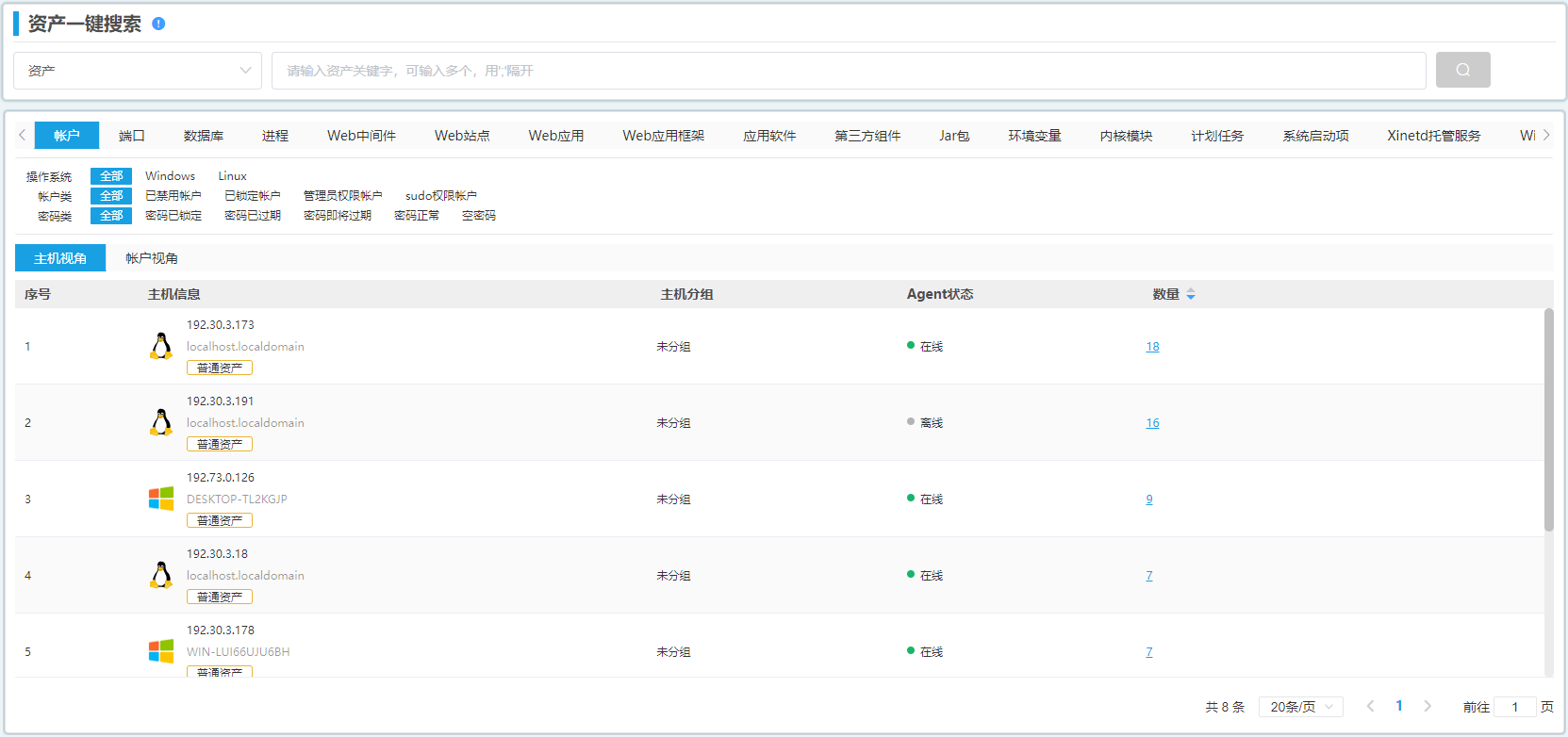The width and height of the screenshot is (1568, 737).
Task: Open the 资产 search type dropdown
Action: (x=138, y=71)
